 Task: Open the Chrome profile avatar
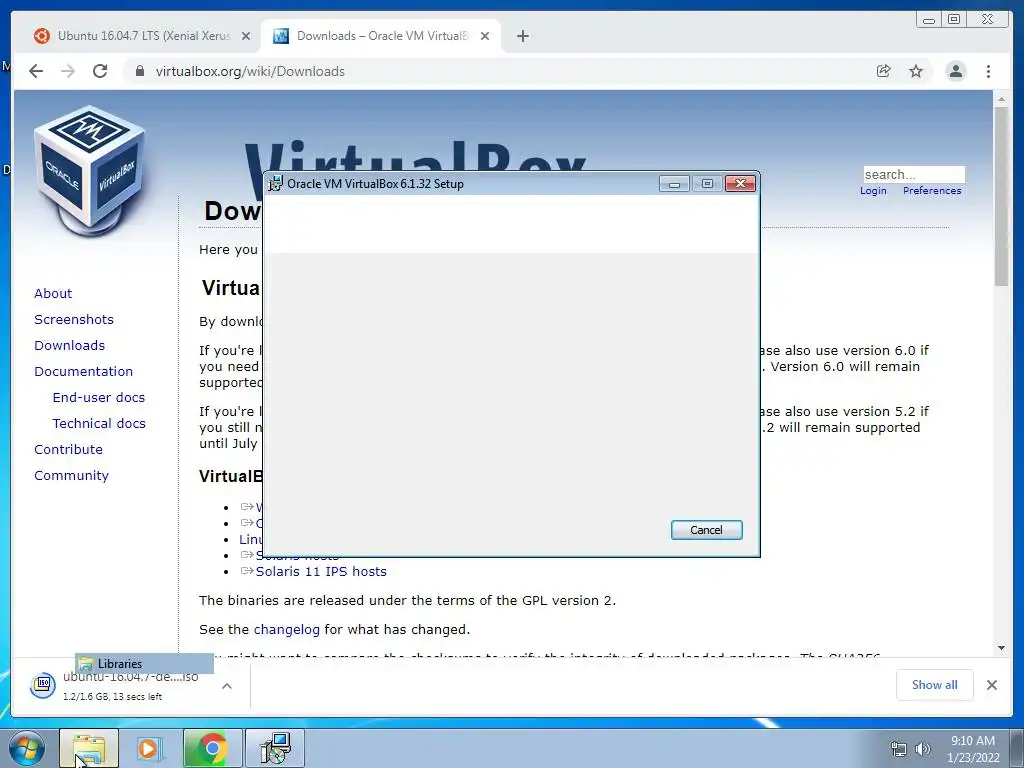pyautogui.click(x=955, y=71)
